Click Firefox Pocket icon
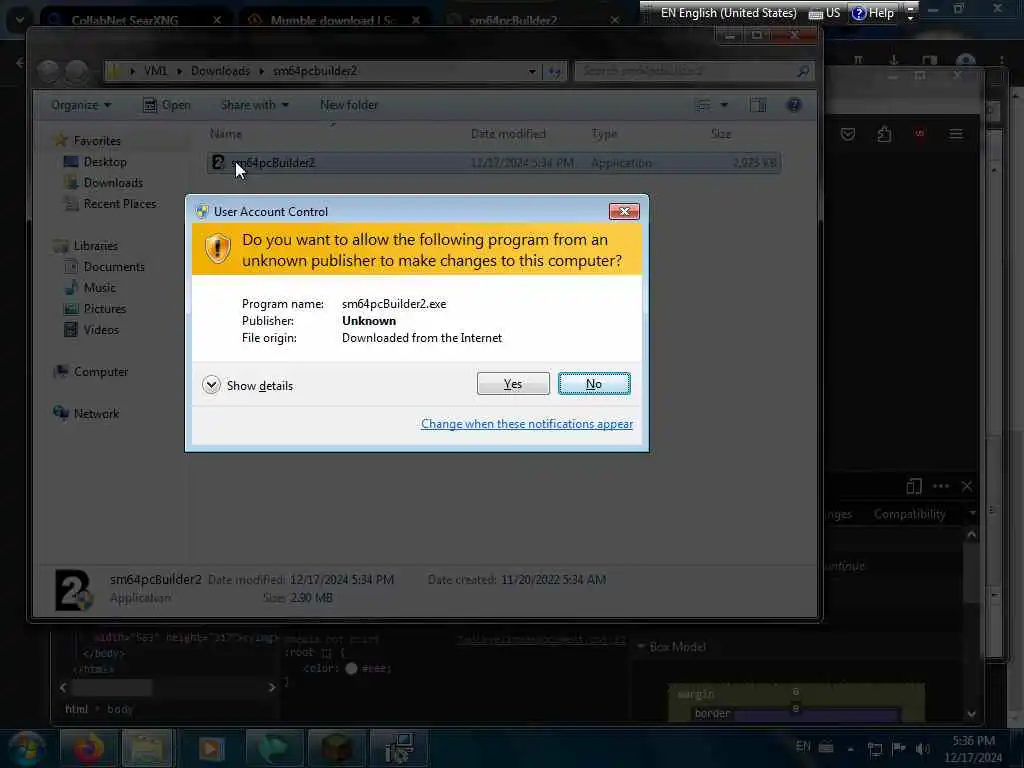The height and width of the screenshot is (768, 1024). 848,135
